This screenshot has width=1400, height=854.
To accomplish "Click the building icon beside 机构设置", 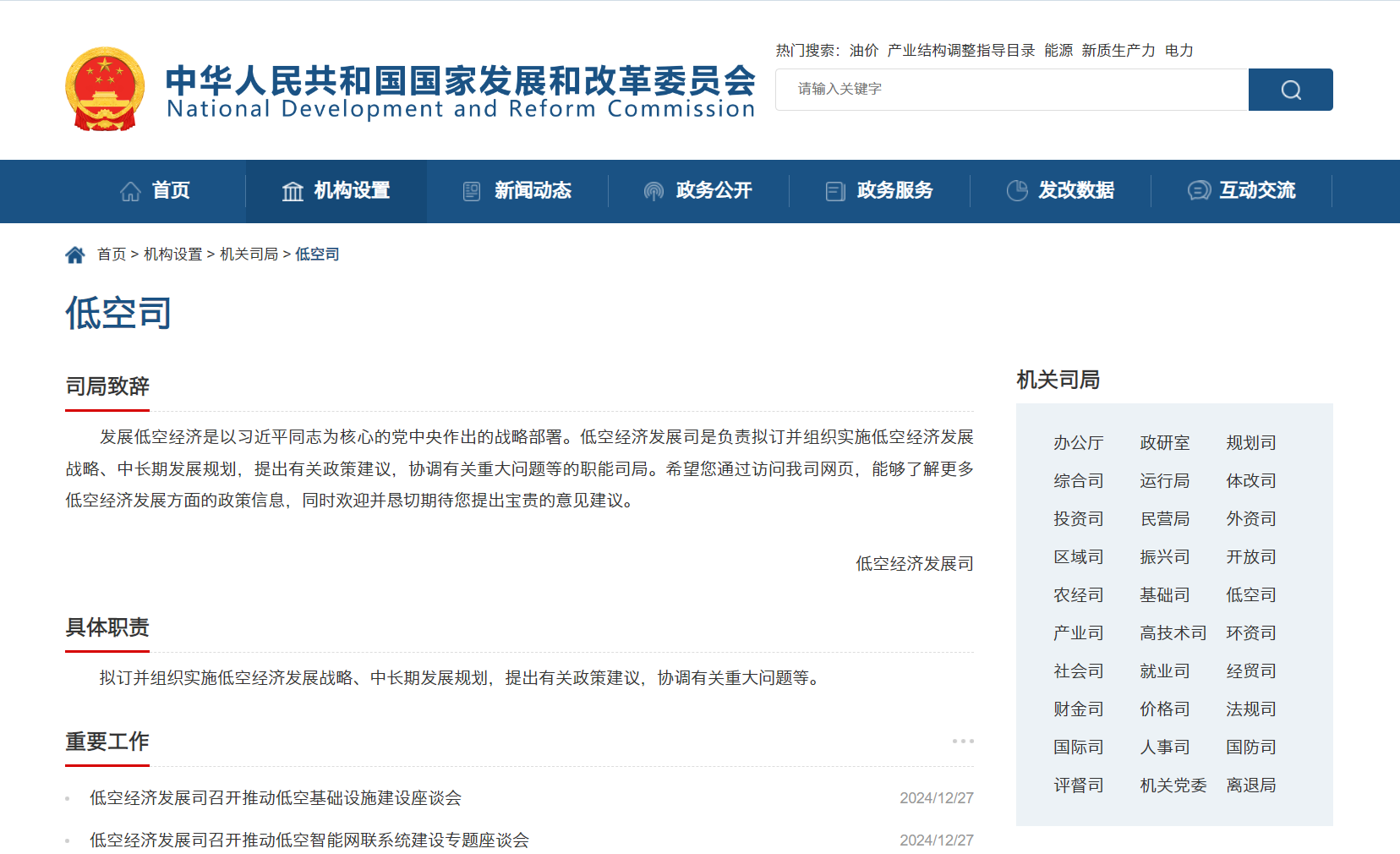I will (x=293, y=191).
